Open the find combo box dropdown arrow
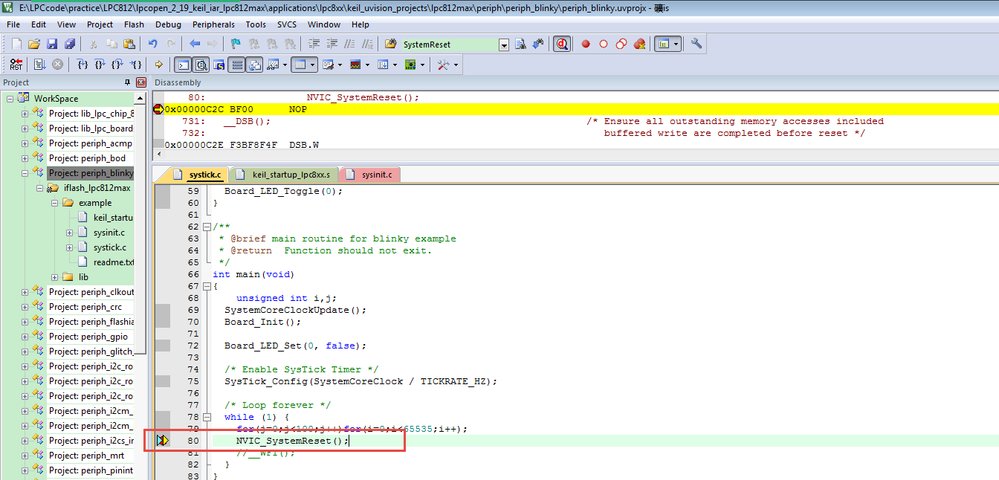The image size is (999, 480). click(504, 44)
